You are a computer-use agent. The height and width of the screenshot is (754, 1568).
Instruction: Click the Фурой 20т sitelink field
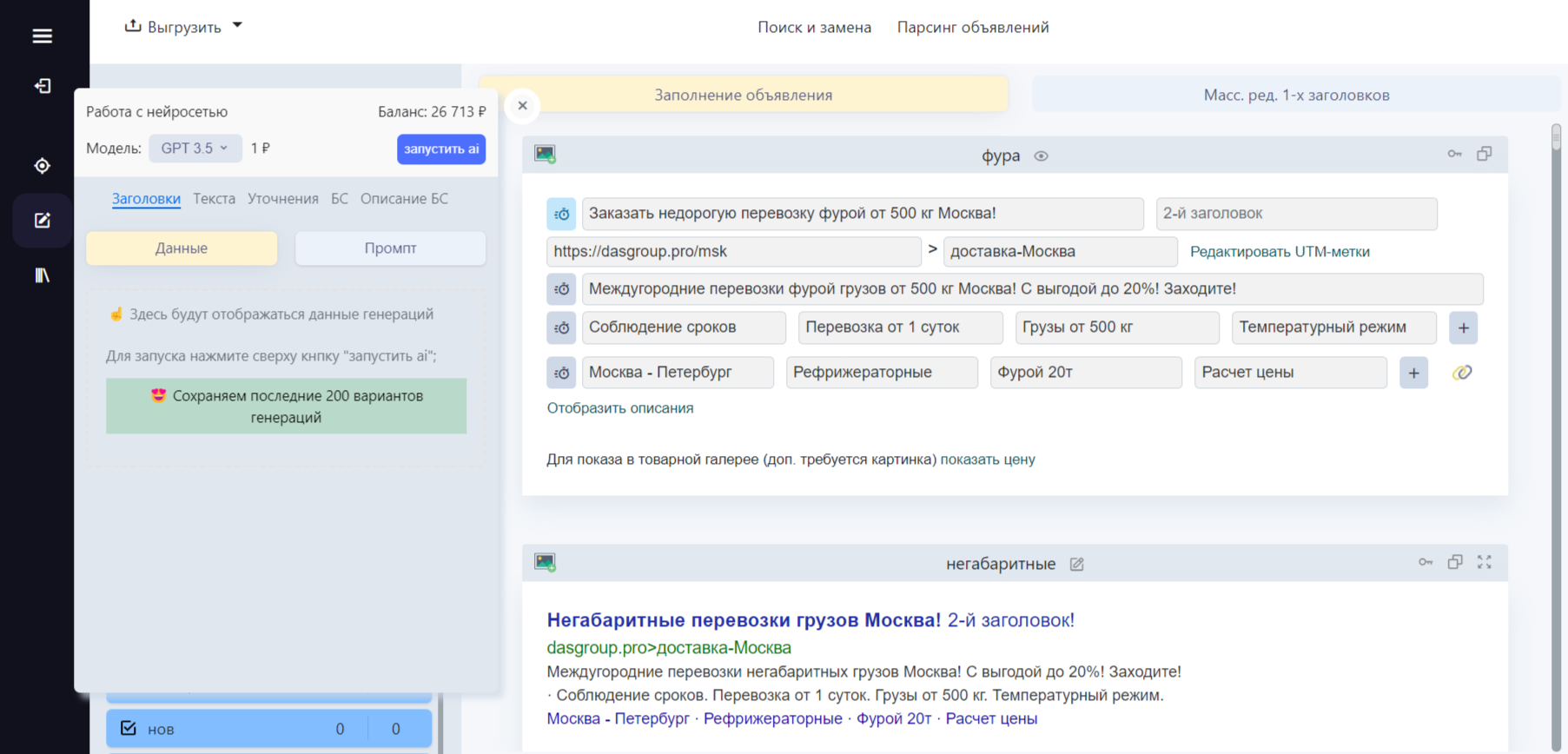1086,373
